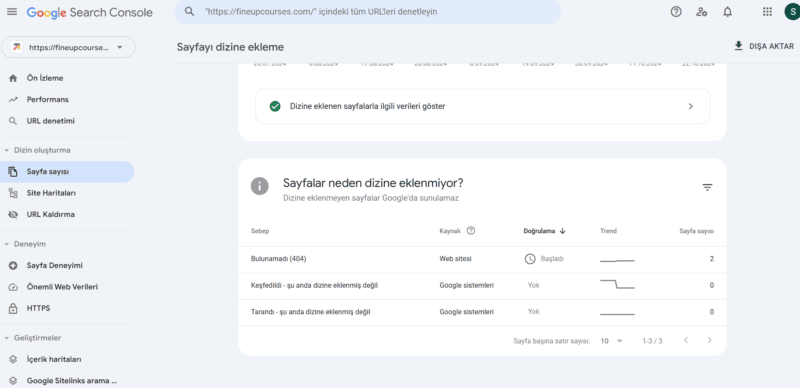Open the HTTPS report

point(38,308)
